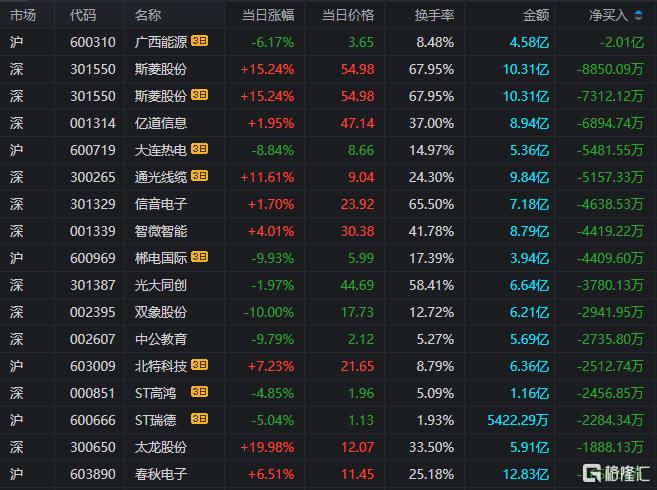Select stock code 300265

pos(93,177)
